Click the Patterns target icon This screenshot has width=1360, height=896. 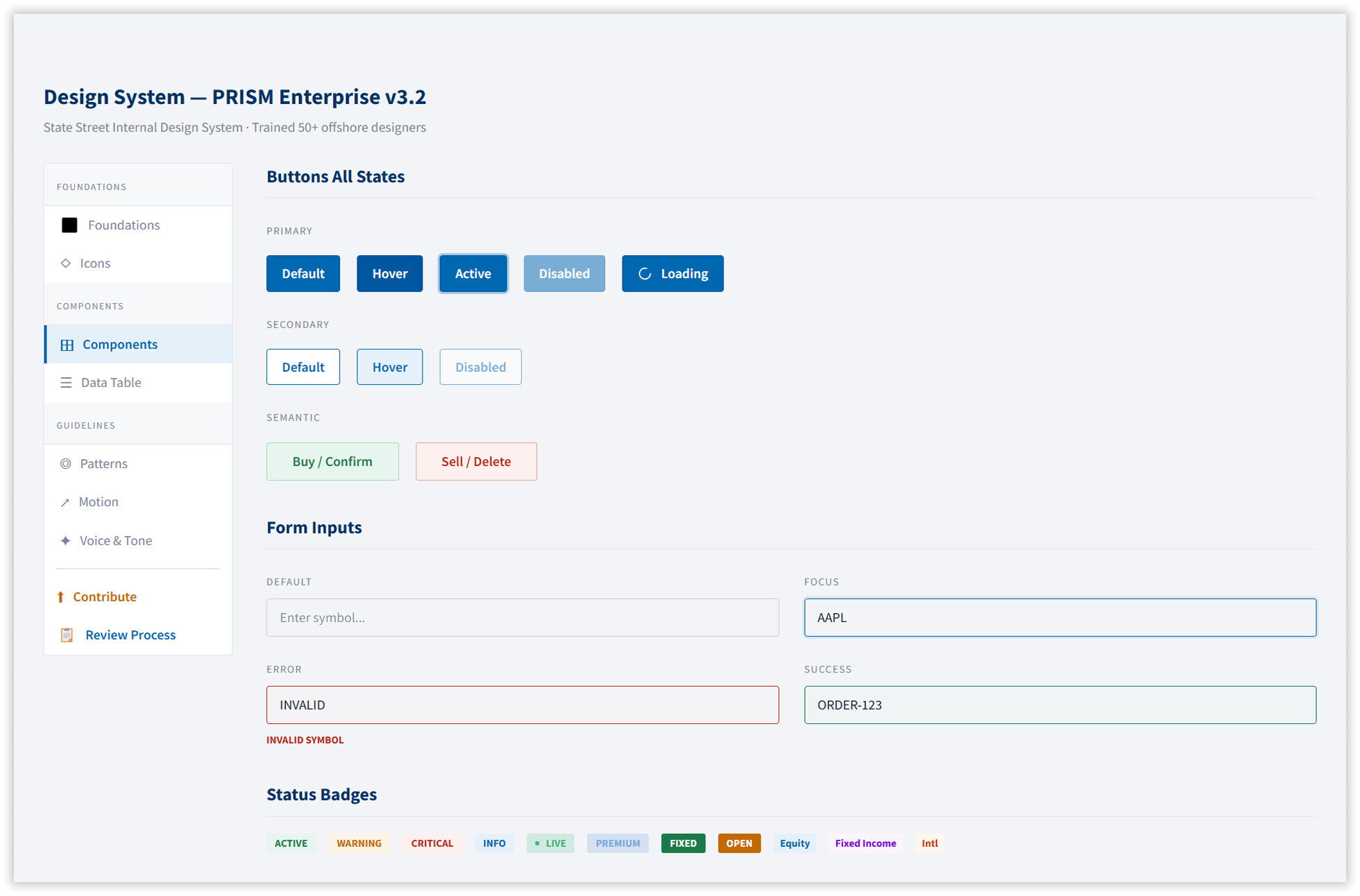point(66,463)
